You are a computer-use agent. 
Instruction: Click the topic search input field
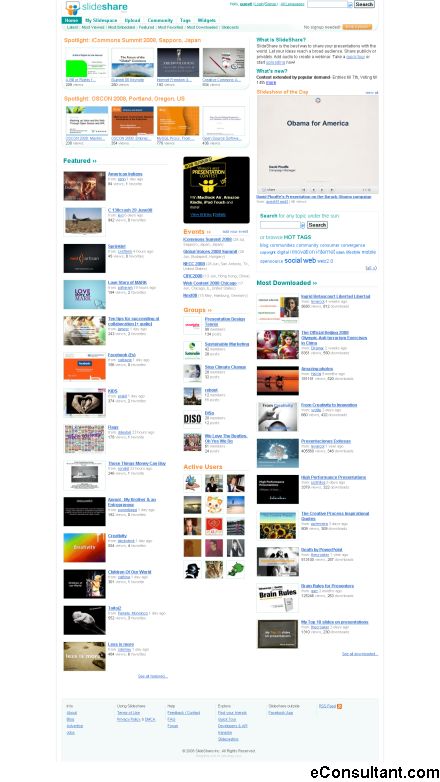point(280,225)
